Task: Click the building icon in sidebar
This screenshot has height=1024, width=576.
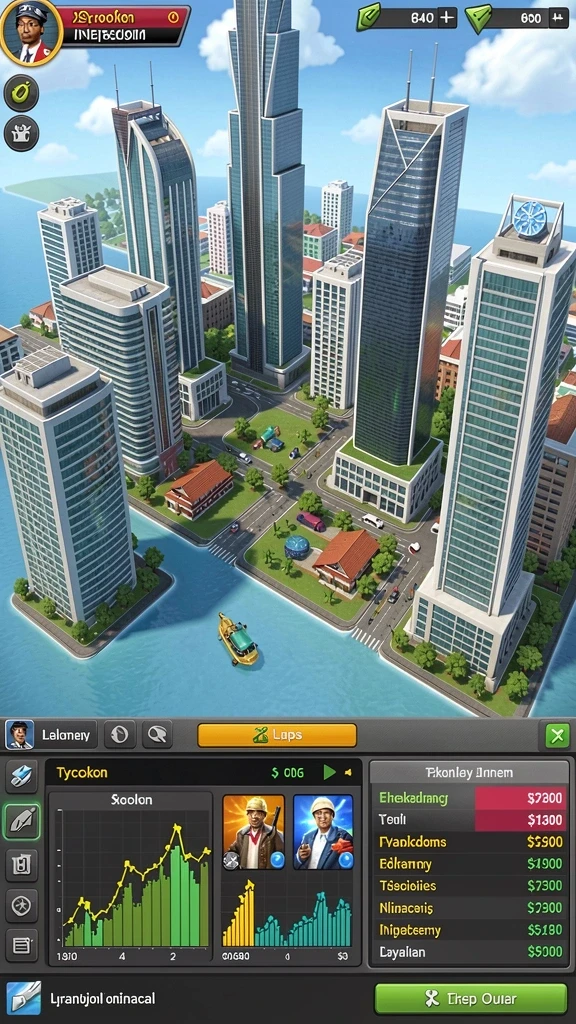Action: tap(22, 865)
